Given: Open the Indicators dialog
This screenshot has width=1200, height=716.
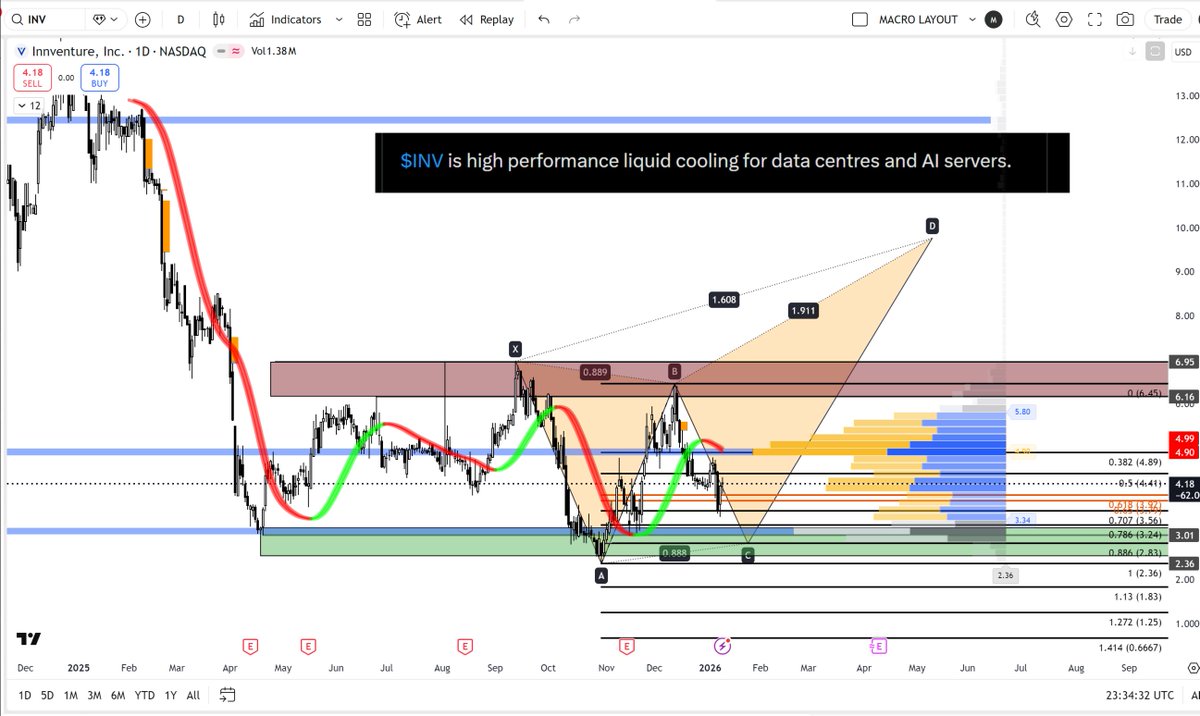Looking at the screenshot, I should tap(286, 19).
